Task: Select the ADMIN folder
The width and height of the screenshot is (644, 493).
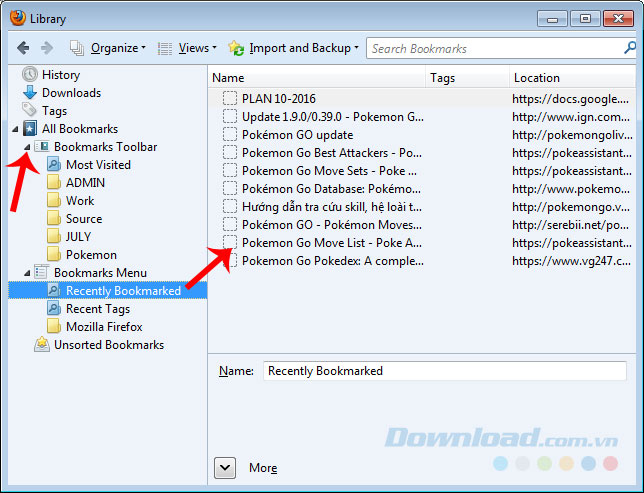Action: pyautogui.click(x=85, y=183)
